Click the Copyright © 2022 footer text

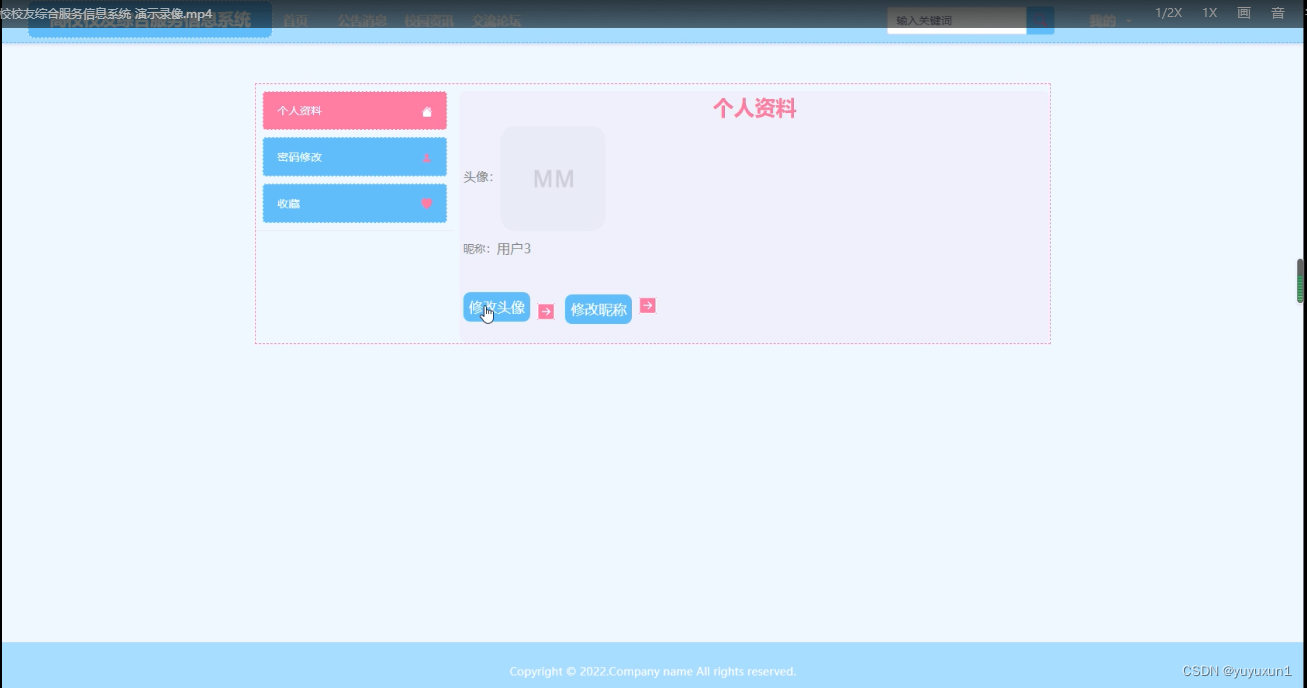653,671
